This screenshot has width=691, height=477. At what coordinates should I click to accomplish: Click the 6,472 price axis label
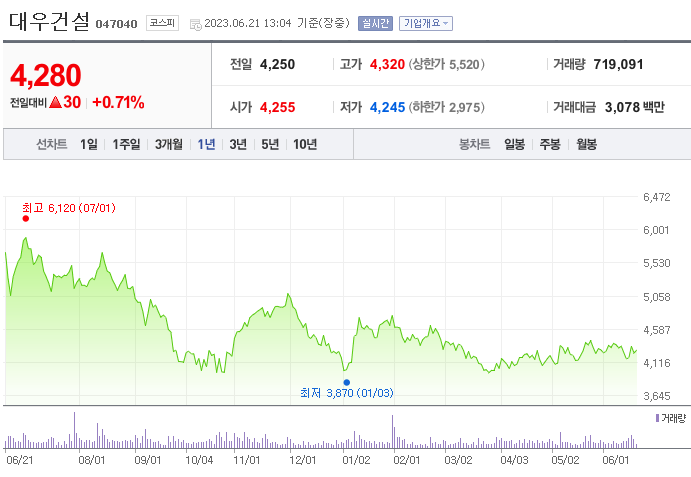click(x=657, y=197)
